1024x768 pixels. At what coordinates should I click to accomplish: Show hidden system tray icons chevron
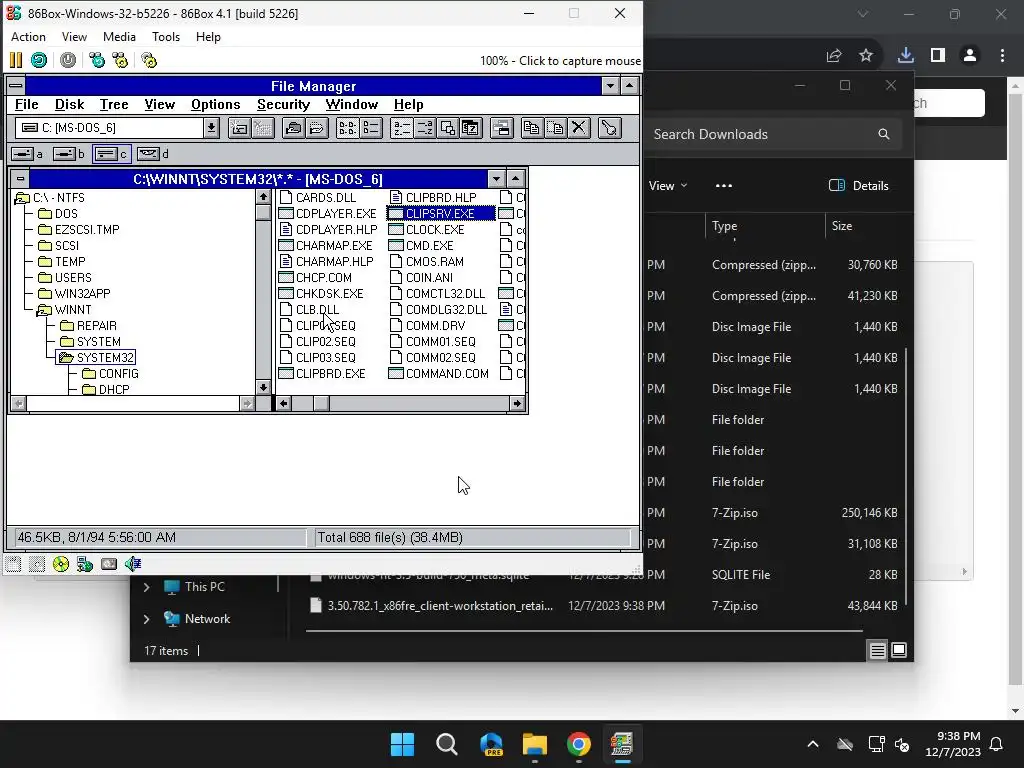pyautogui.click(x=813, y=744)
